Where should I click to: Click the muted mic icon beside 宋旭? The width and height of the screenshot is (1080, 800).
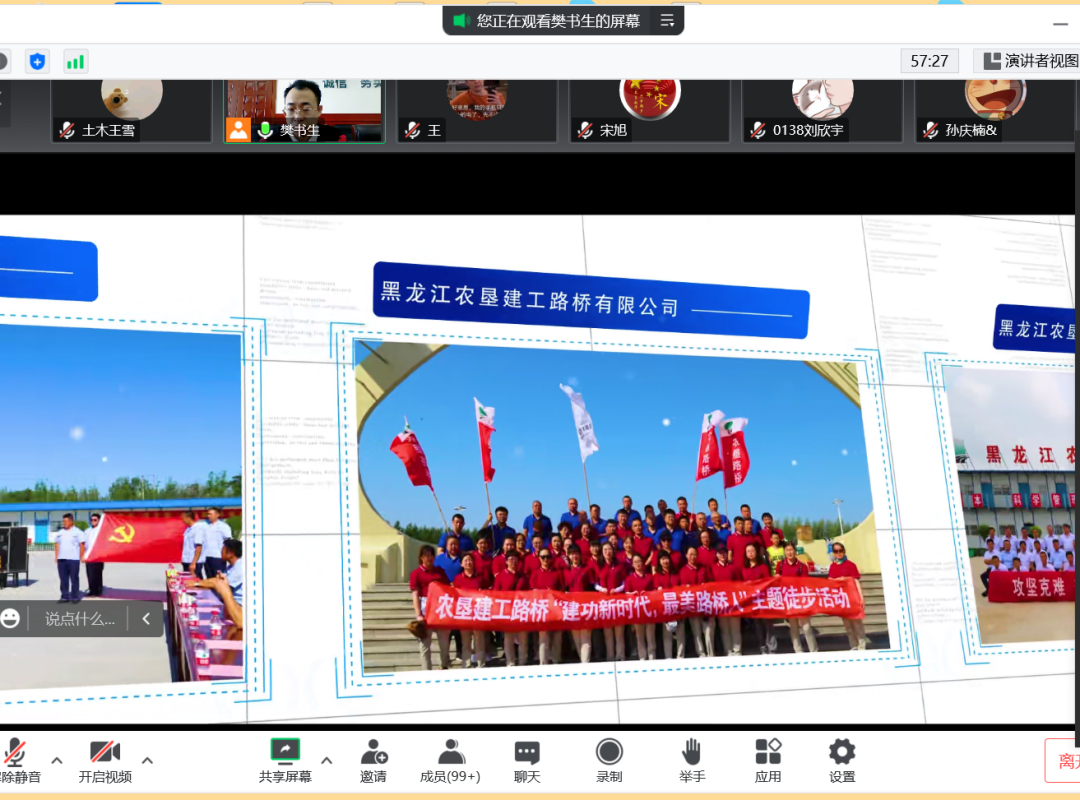click(x=585, y=130)
